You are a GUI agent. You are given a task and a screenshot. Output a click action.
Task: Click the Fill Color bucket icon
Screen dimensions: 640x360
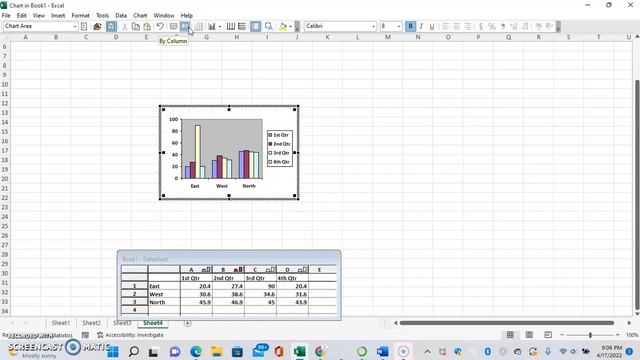click(x=282, y=26)
